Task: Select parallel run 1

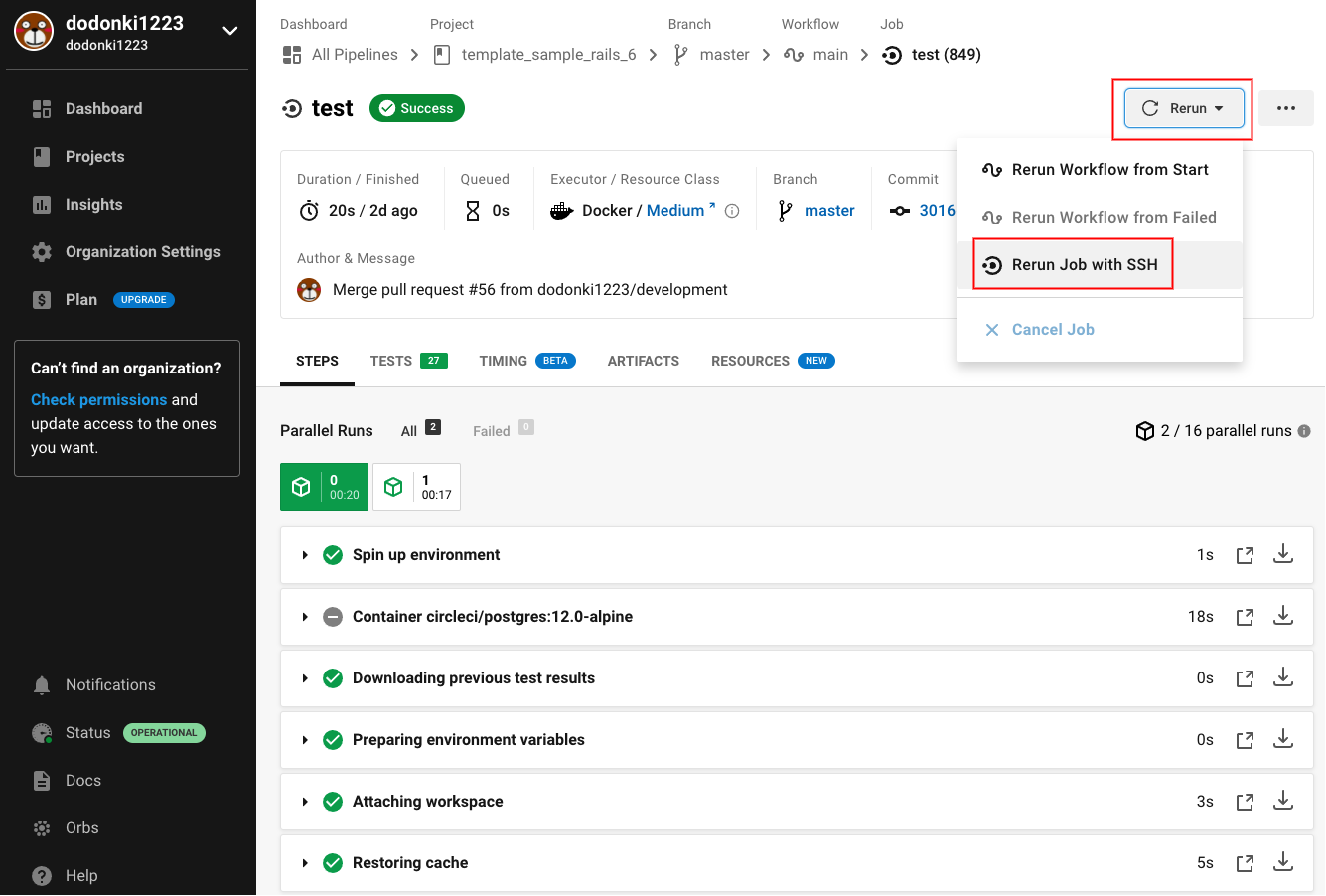Action: (416, 487)
